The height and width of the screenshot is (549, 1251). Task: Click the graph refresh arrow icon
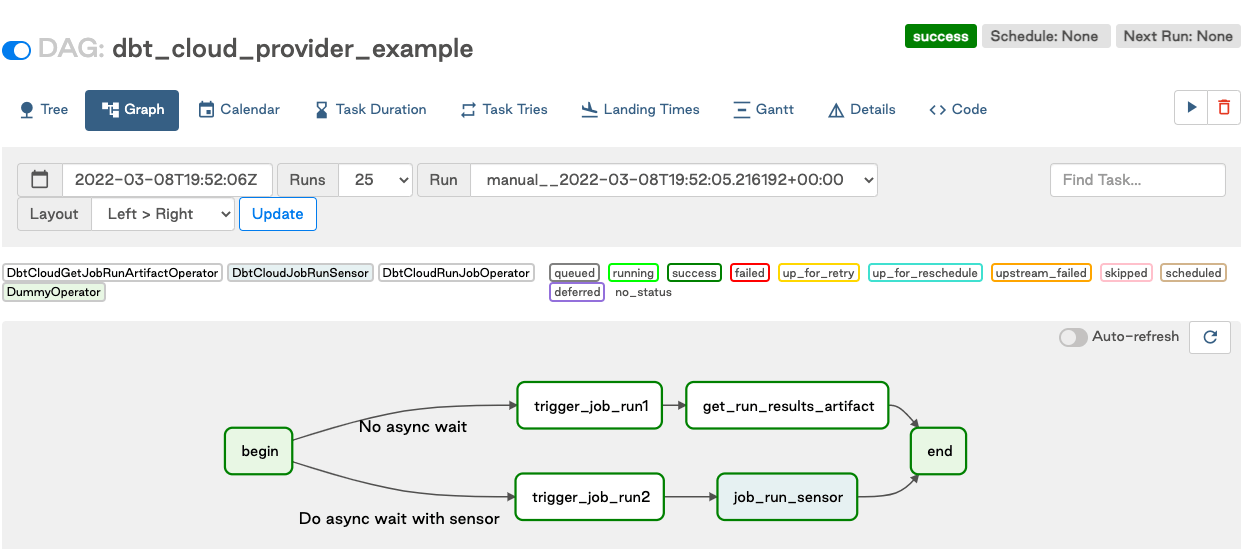coord(1210,337)
